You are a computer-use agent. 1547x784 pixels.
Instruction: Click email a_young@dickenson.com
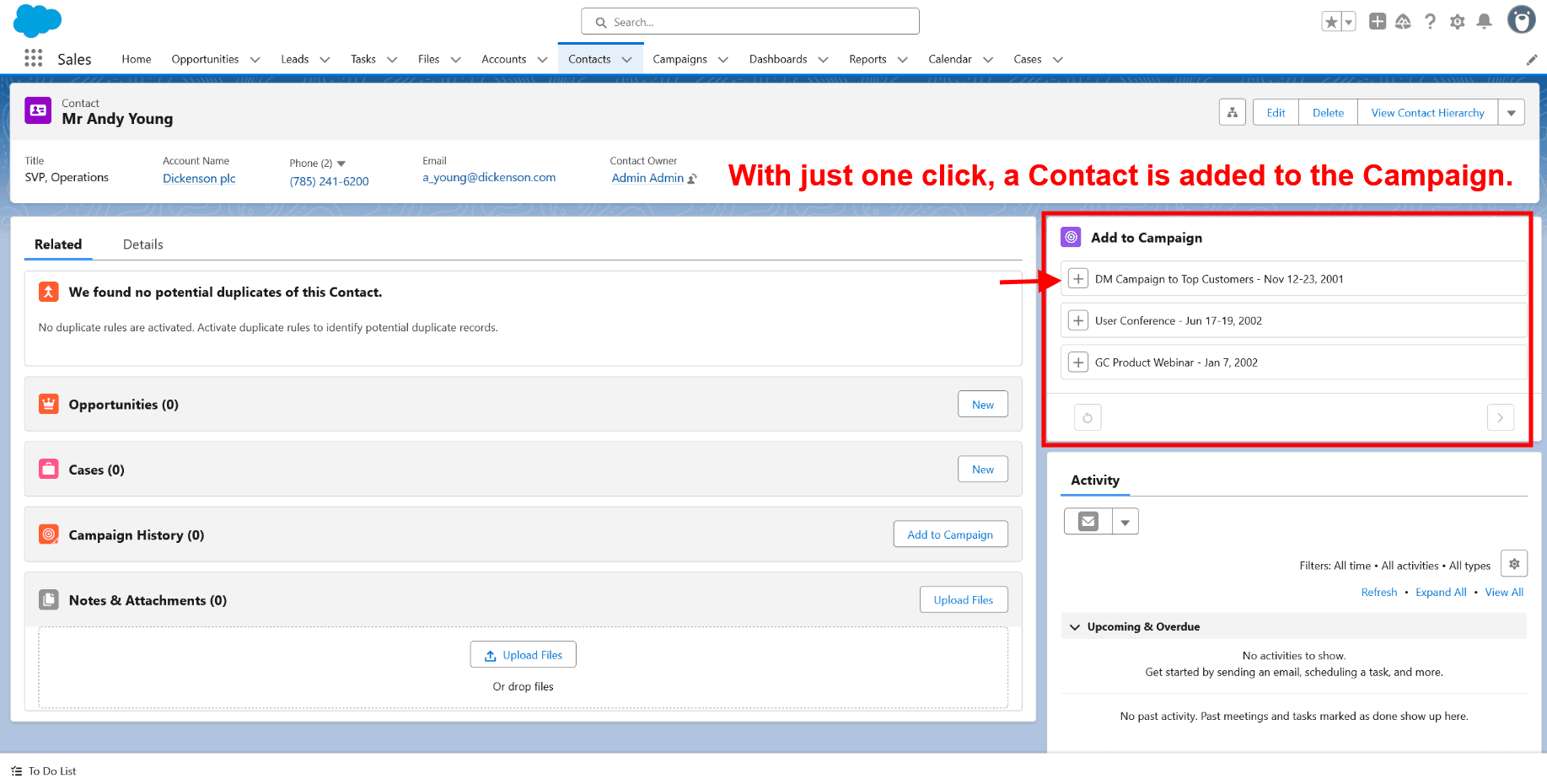[x=489, y=178]
